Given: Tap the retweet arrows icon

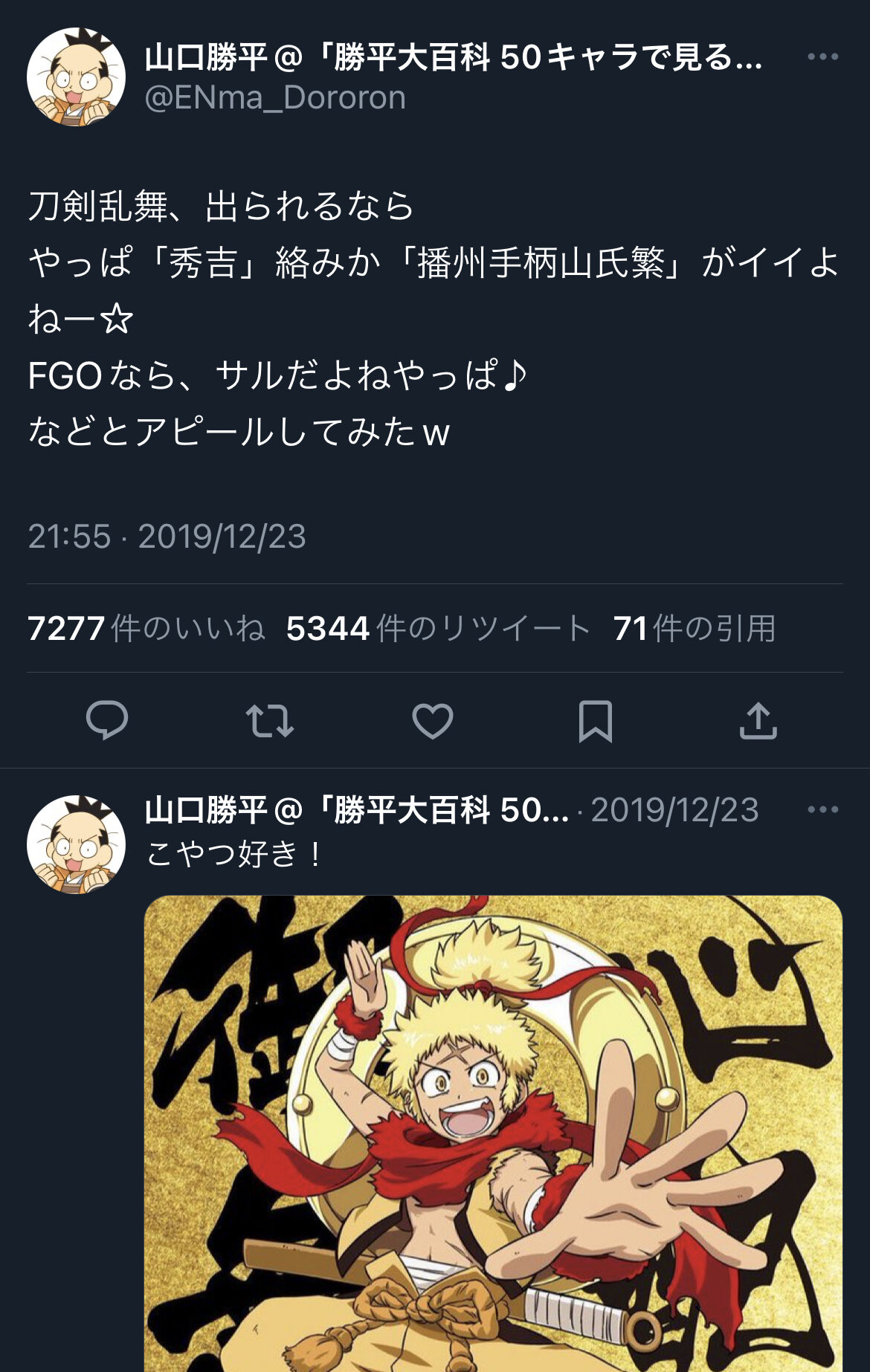Looking at the screenshot, I should click(270, 721).
